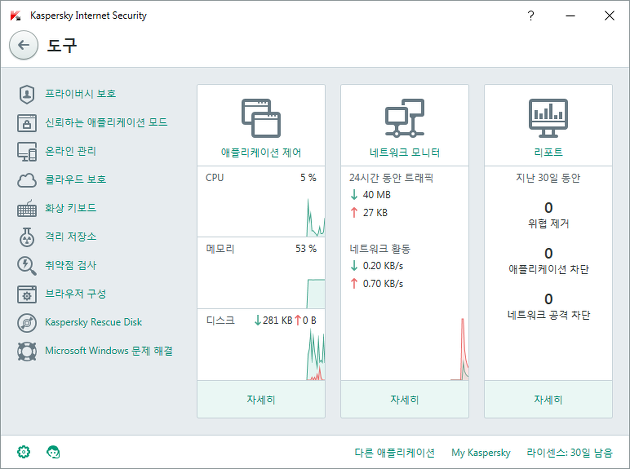This screenshot has width=630, height=469.
Task: Click the 24시간 동안 트래픽 label
Action: pyautogui.click(x=391, y=178)
